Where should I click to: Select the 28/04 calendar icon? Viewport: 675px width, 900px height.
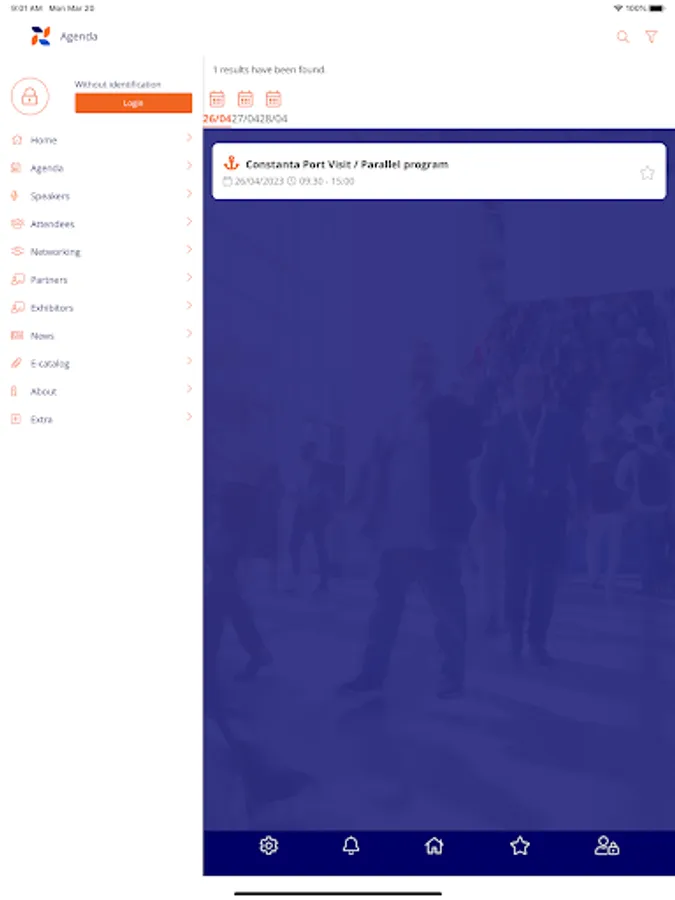click(273, 99)
